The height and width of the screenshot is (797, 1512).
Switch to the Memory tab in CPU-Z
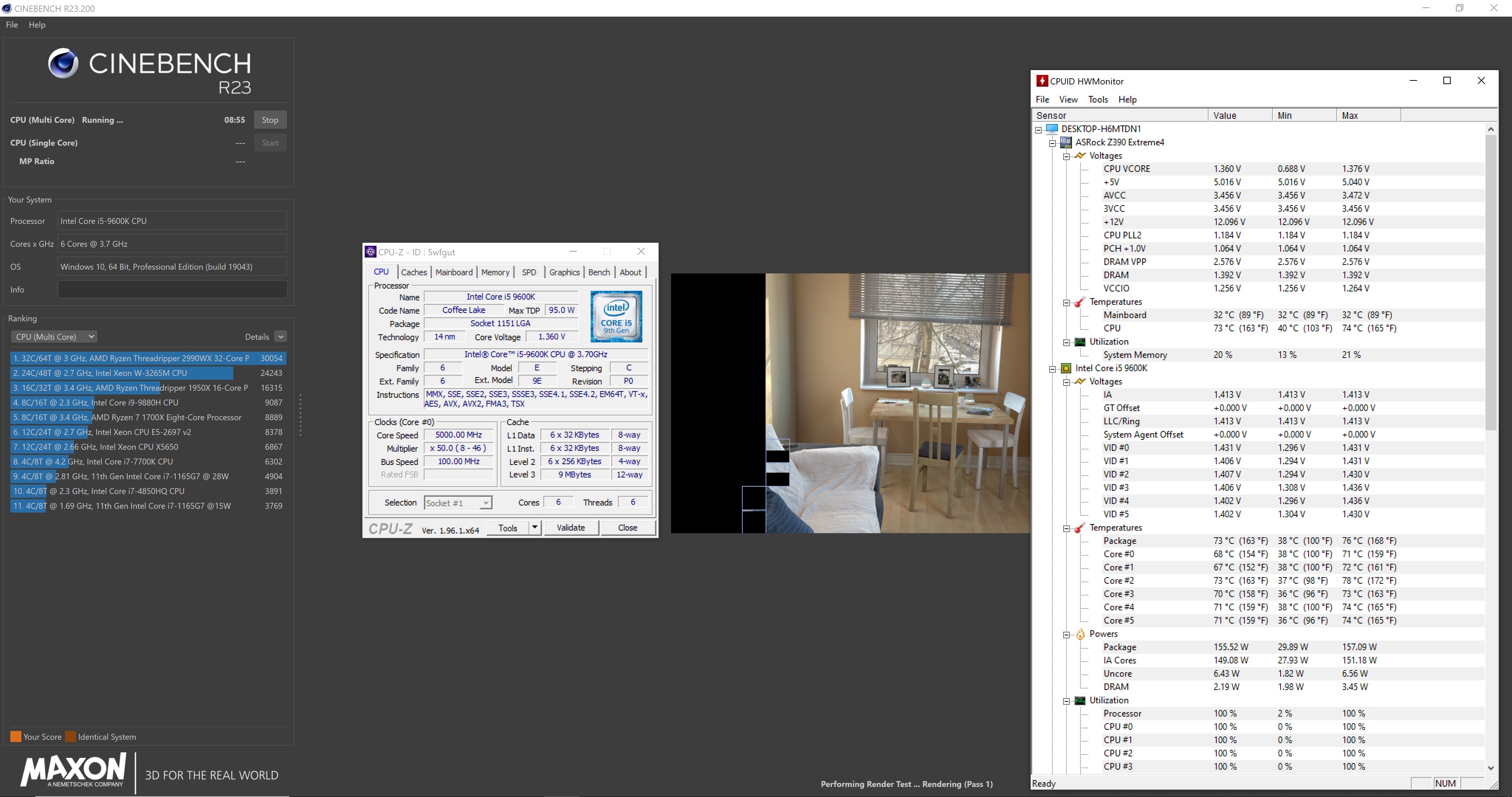click(495, 272)
